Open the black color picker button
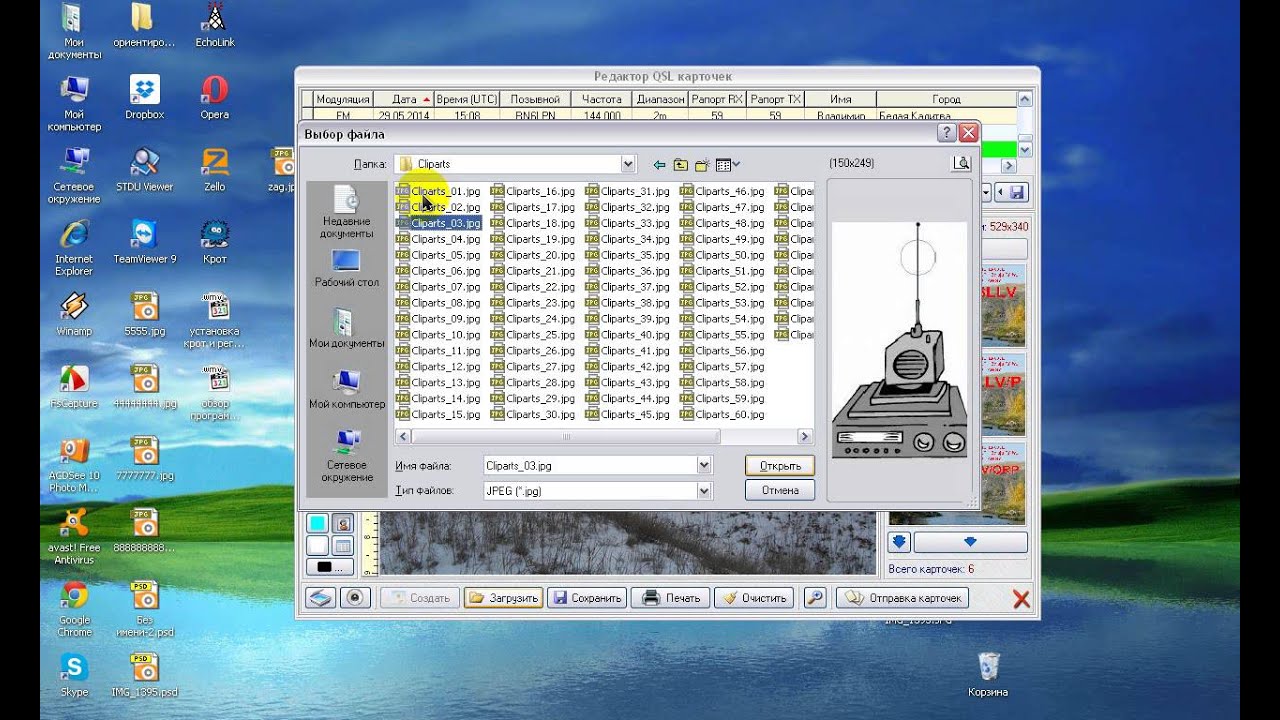This screenshot has height=720, width=1280. (x=330, y=567)
